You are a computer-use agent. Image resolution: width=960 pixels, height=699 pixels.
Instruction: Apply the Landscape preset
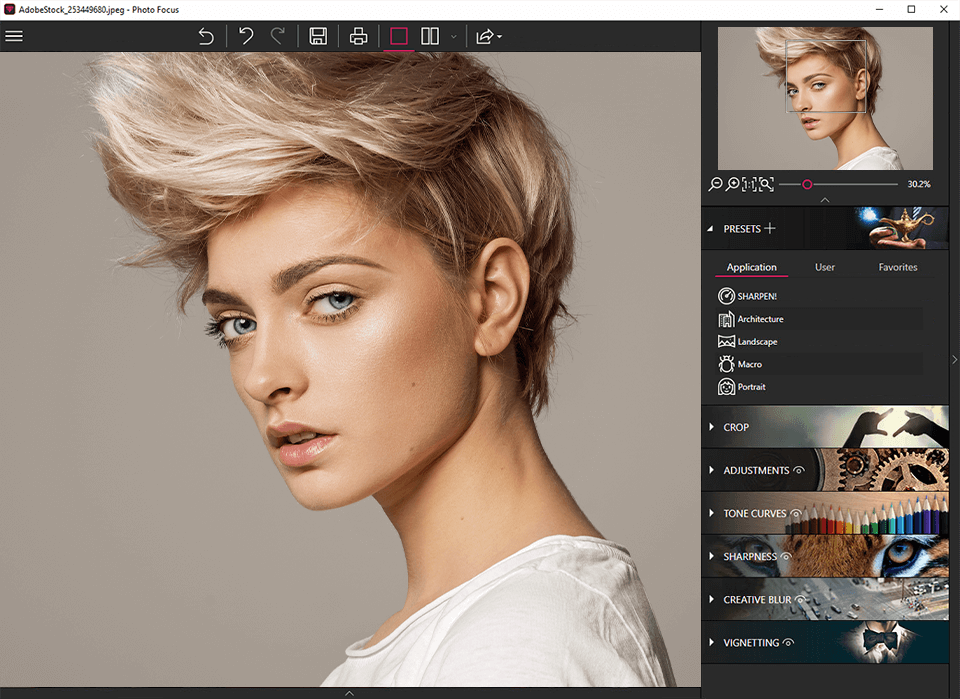pyautogui.click(x=757, y=342)
